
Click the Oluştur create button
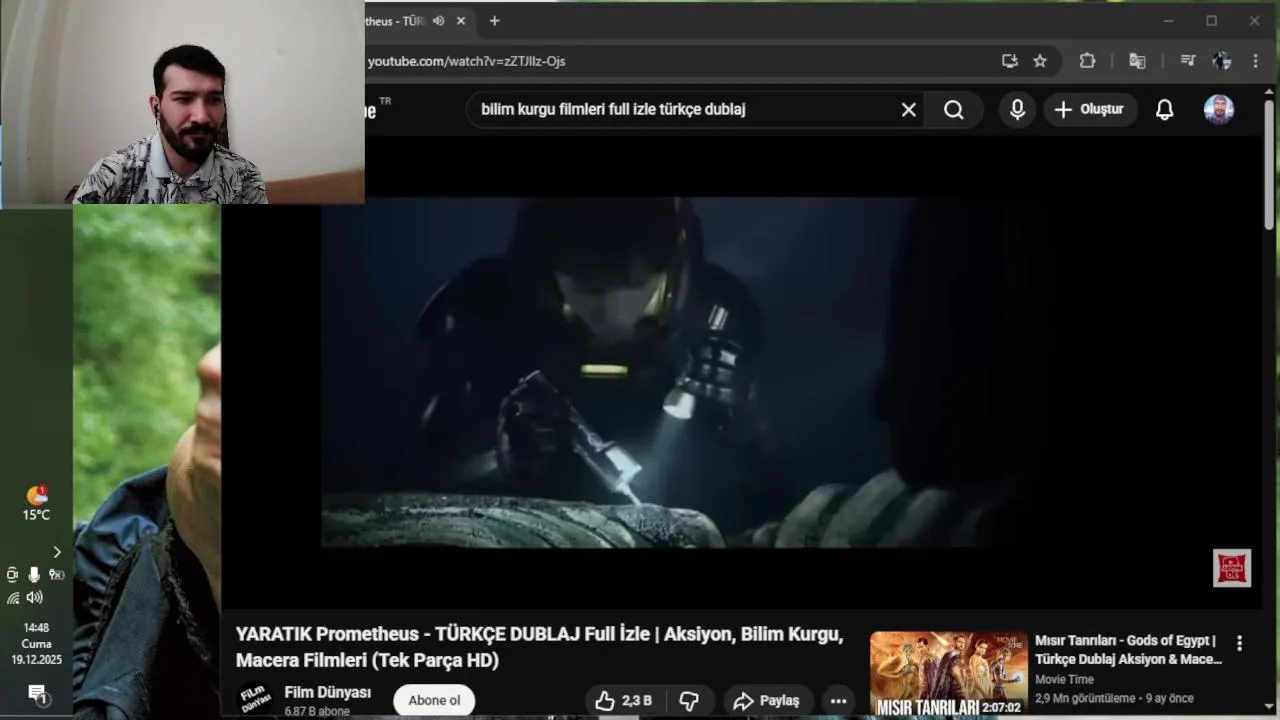pos(1090,109)
